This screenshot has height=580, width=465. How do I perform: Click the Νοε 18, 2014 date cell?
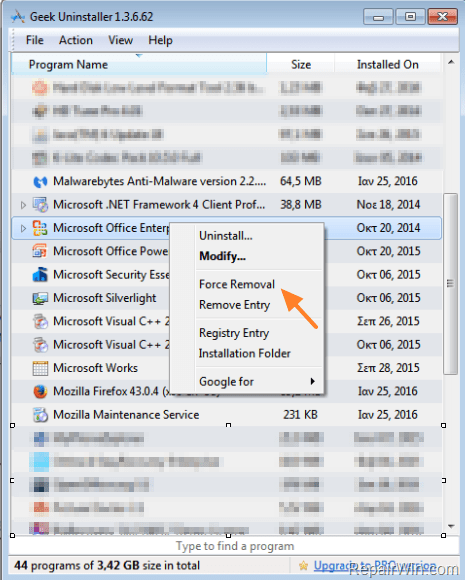[388, 205]
